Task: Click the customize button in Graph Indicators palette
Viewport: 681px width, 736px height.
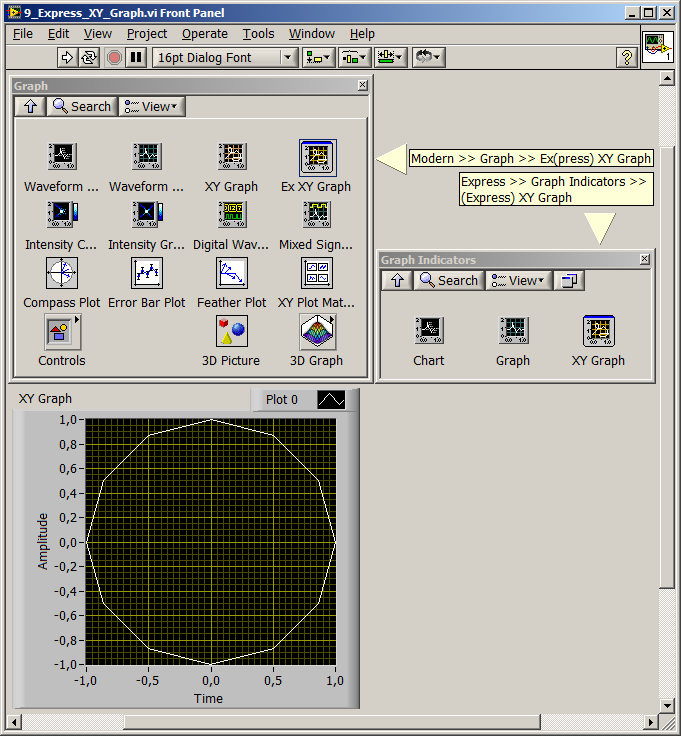Action: 569,281
